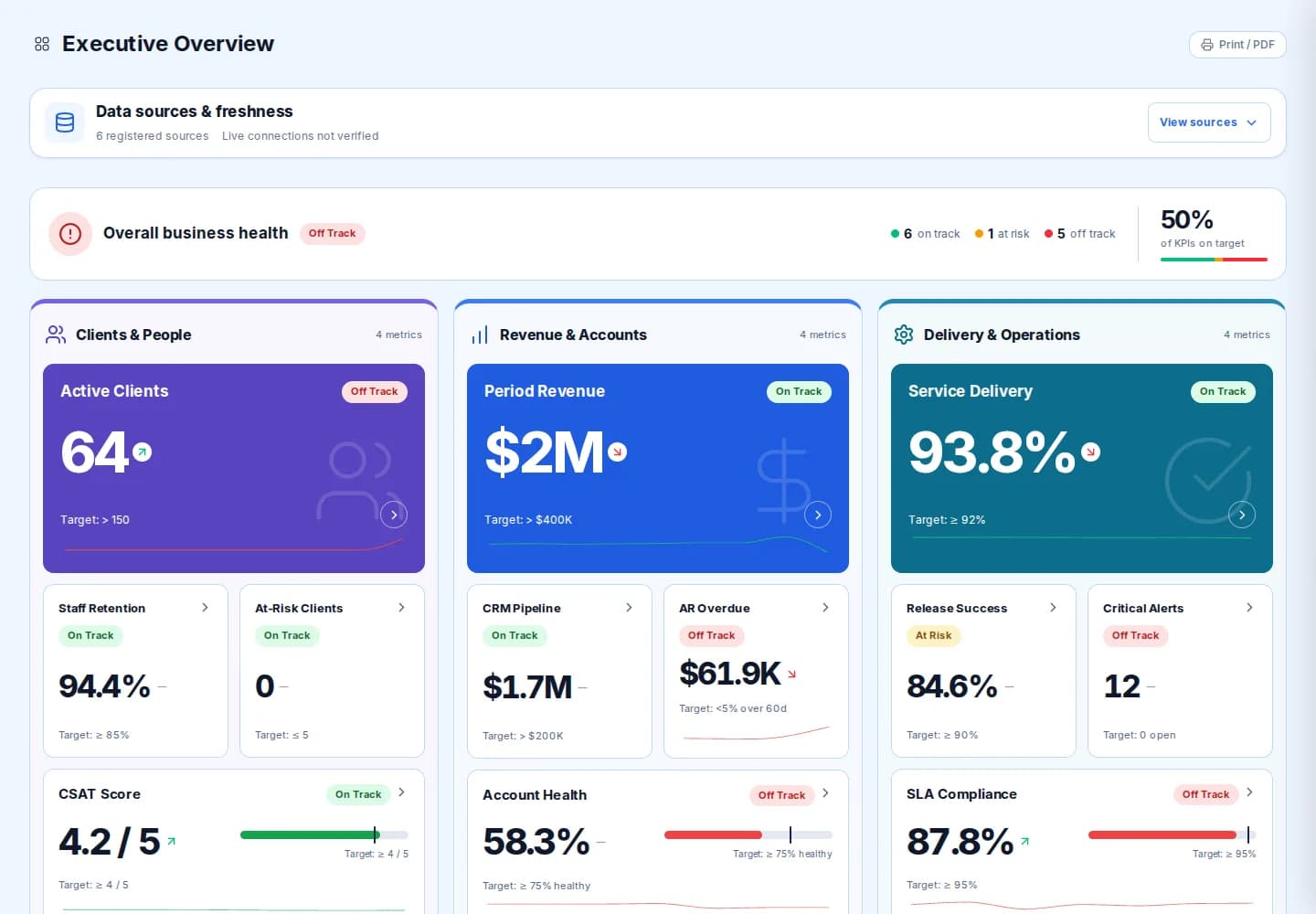The width and height of the screenshot is (1316, 914).
Task: Click the trend indicator next to 93.8%
Action: click(1091, 452)
